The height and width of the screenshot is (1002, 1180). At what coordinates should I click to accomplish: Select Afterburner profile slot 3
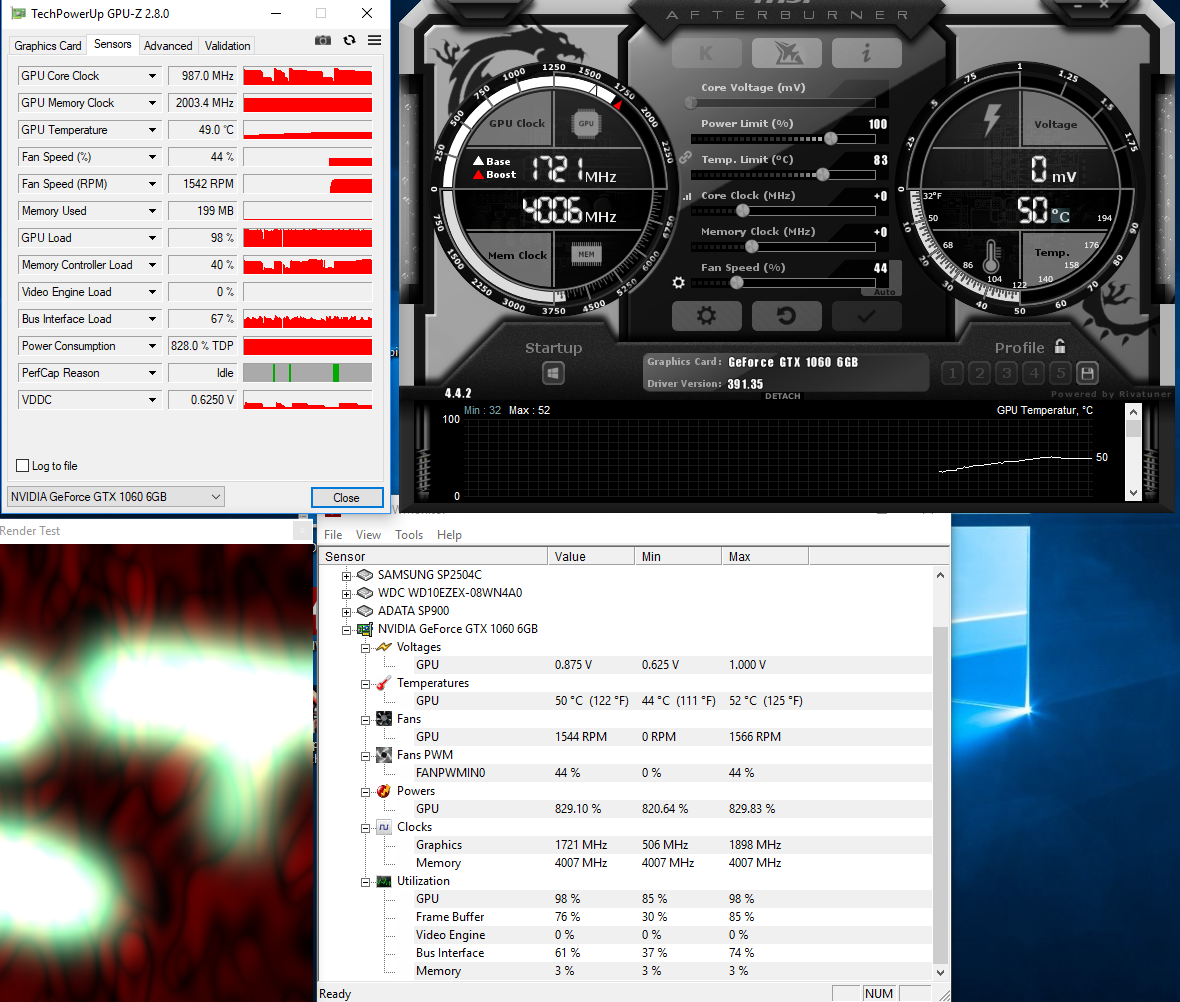pos(1007,373)
